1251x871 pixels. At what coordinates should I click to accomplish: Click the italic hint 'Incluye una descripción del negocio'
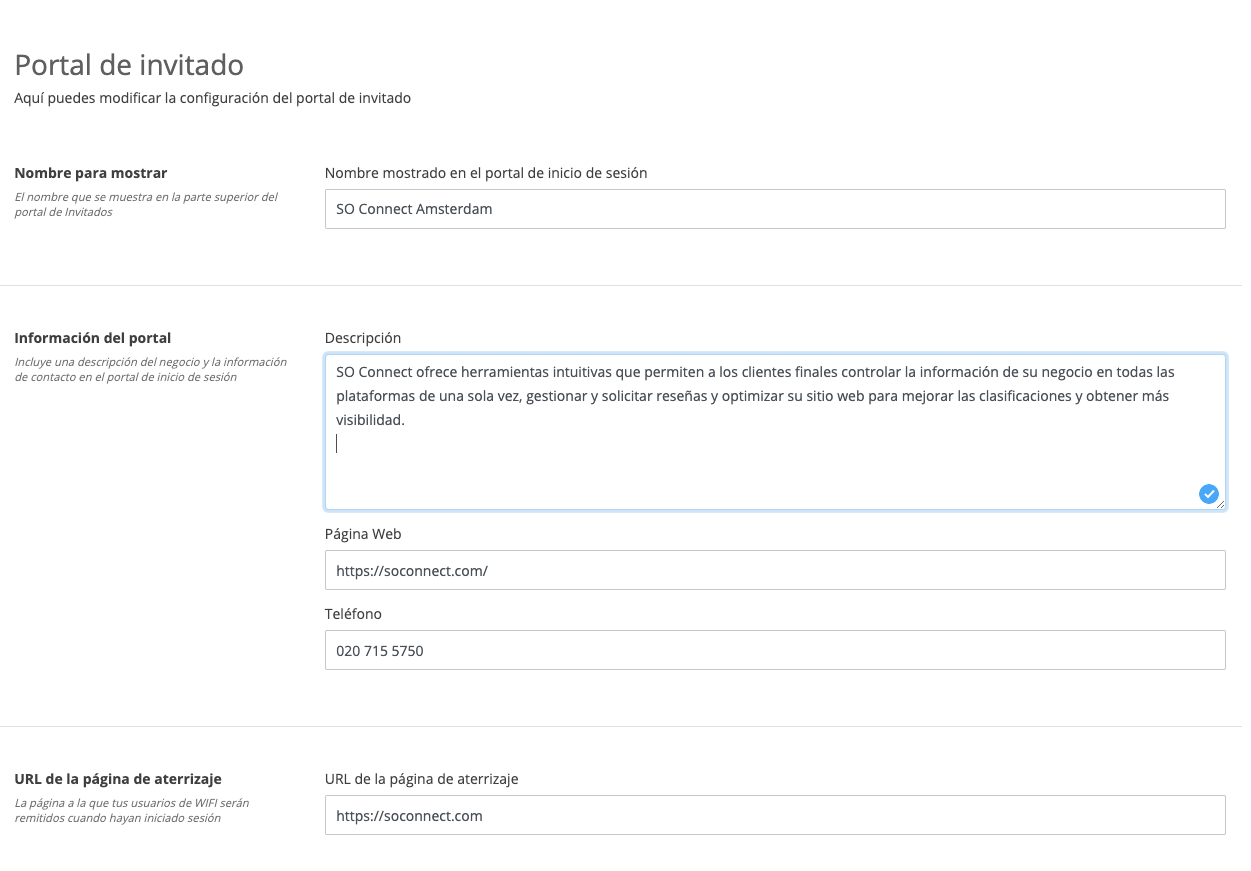pos(151,369)
